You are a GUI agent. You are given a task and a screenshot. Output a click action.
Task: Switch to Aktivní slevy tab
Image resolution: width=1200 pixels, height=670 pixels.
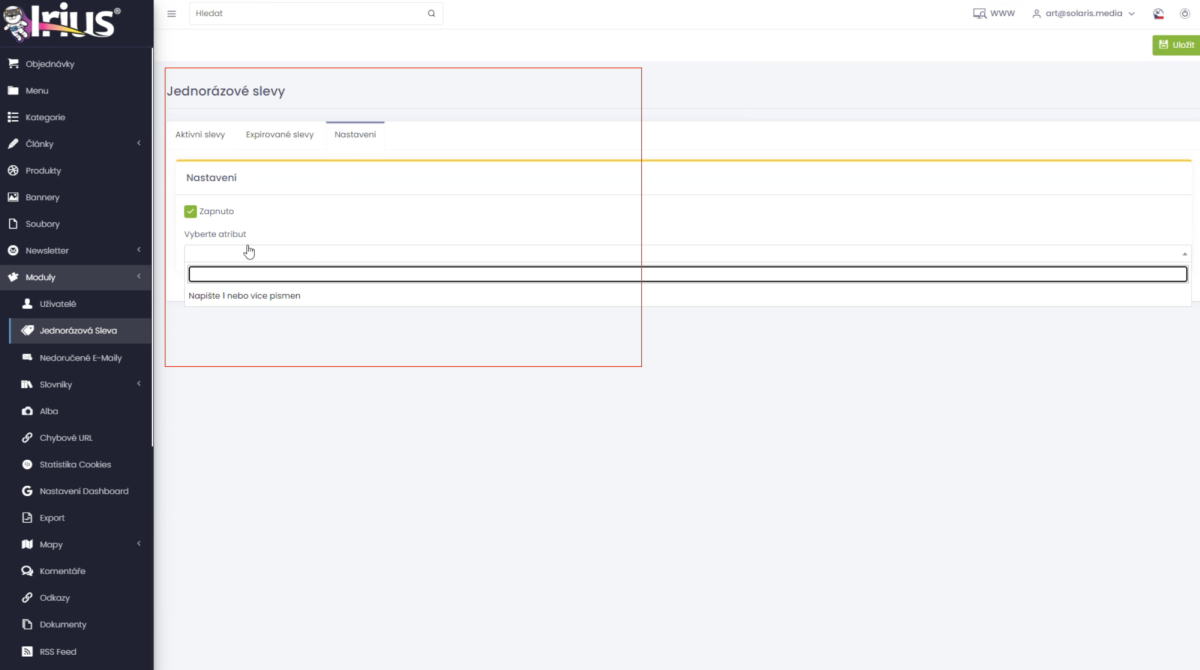pos(200,134)
